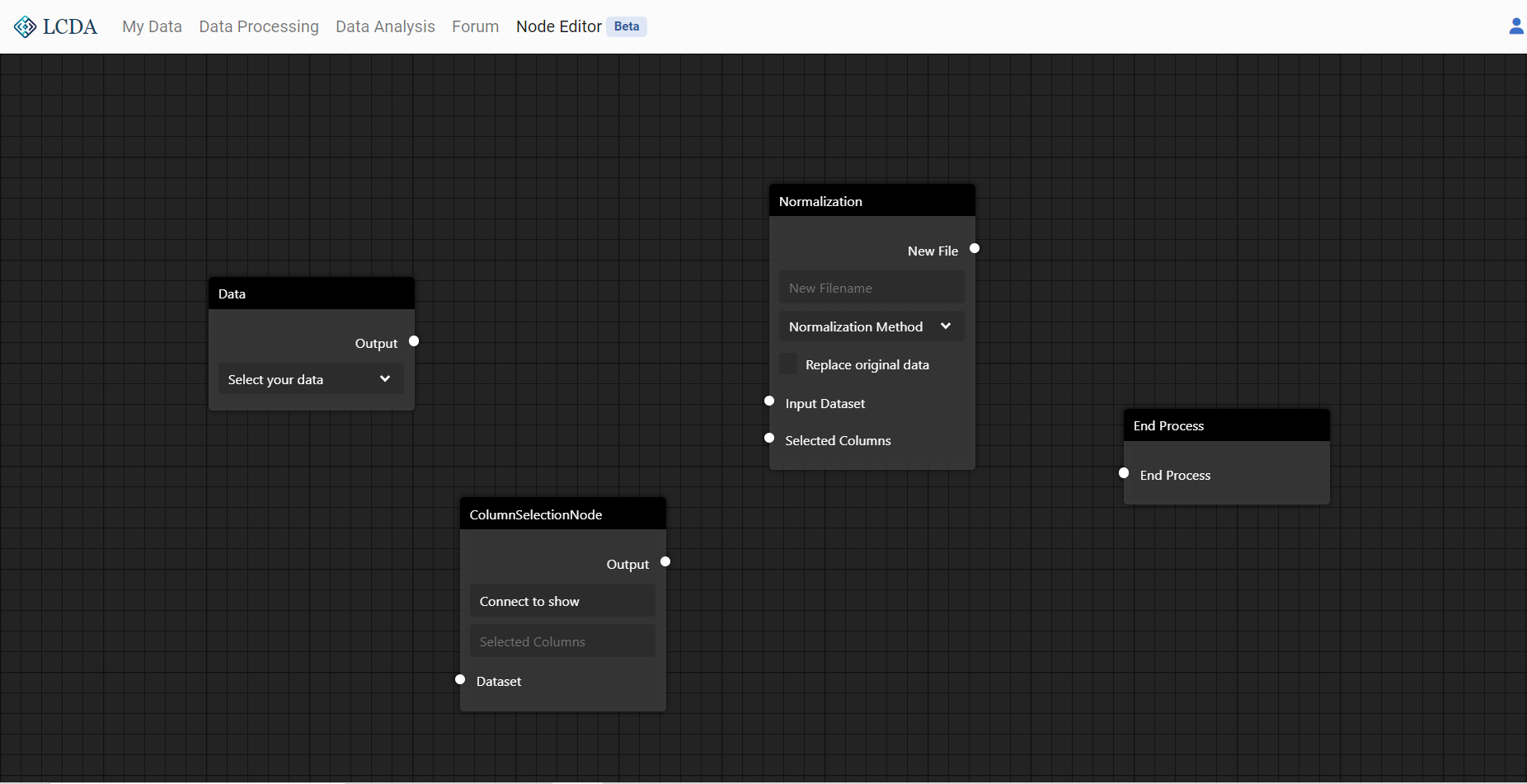Focus the ColumnSelectionNode Selected Columns text field
This screenshot has height=784, width=1527.
562,641
